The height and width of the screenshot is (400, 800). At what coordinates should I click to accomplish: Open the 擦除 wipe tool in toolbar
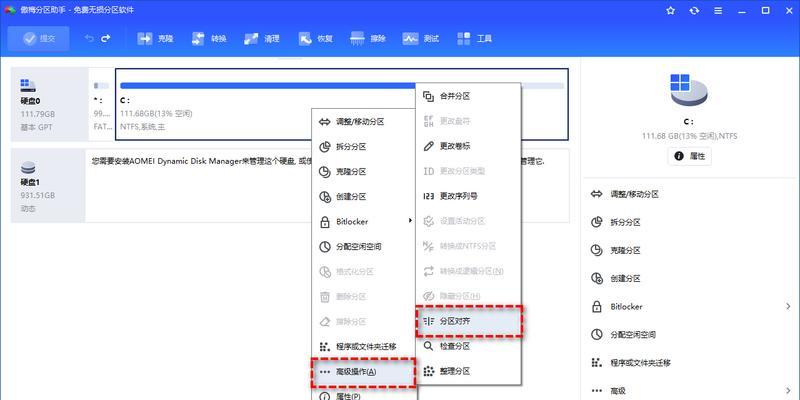coord(368,38)
